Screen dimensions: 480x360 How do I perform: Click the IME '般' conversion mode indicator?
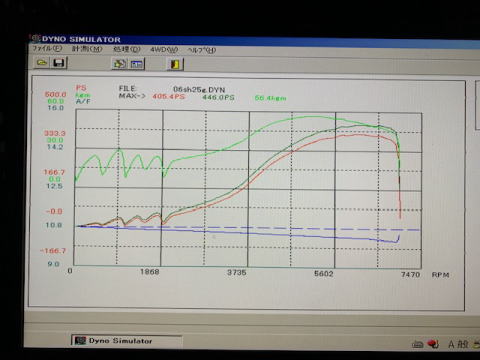[462, 344]
